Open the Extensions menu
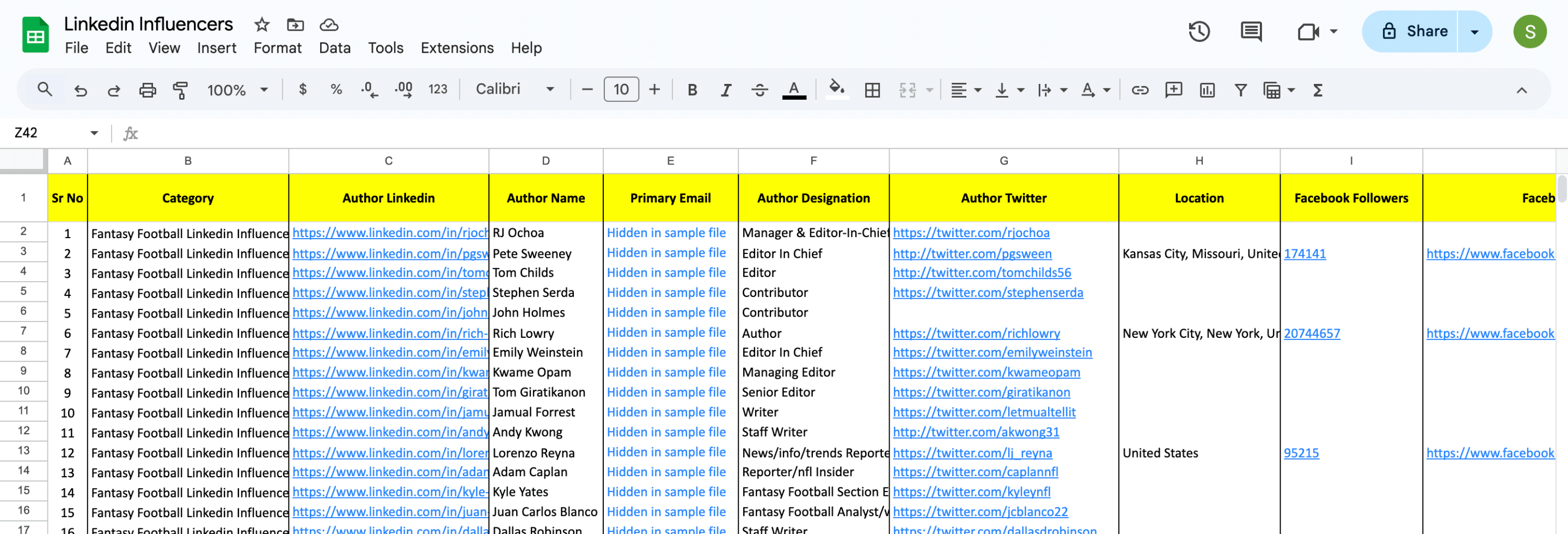Viewport: 1568px width, 534px height. click(x=457, y=47)
